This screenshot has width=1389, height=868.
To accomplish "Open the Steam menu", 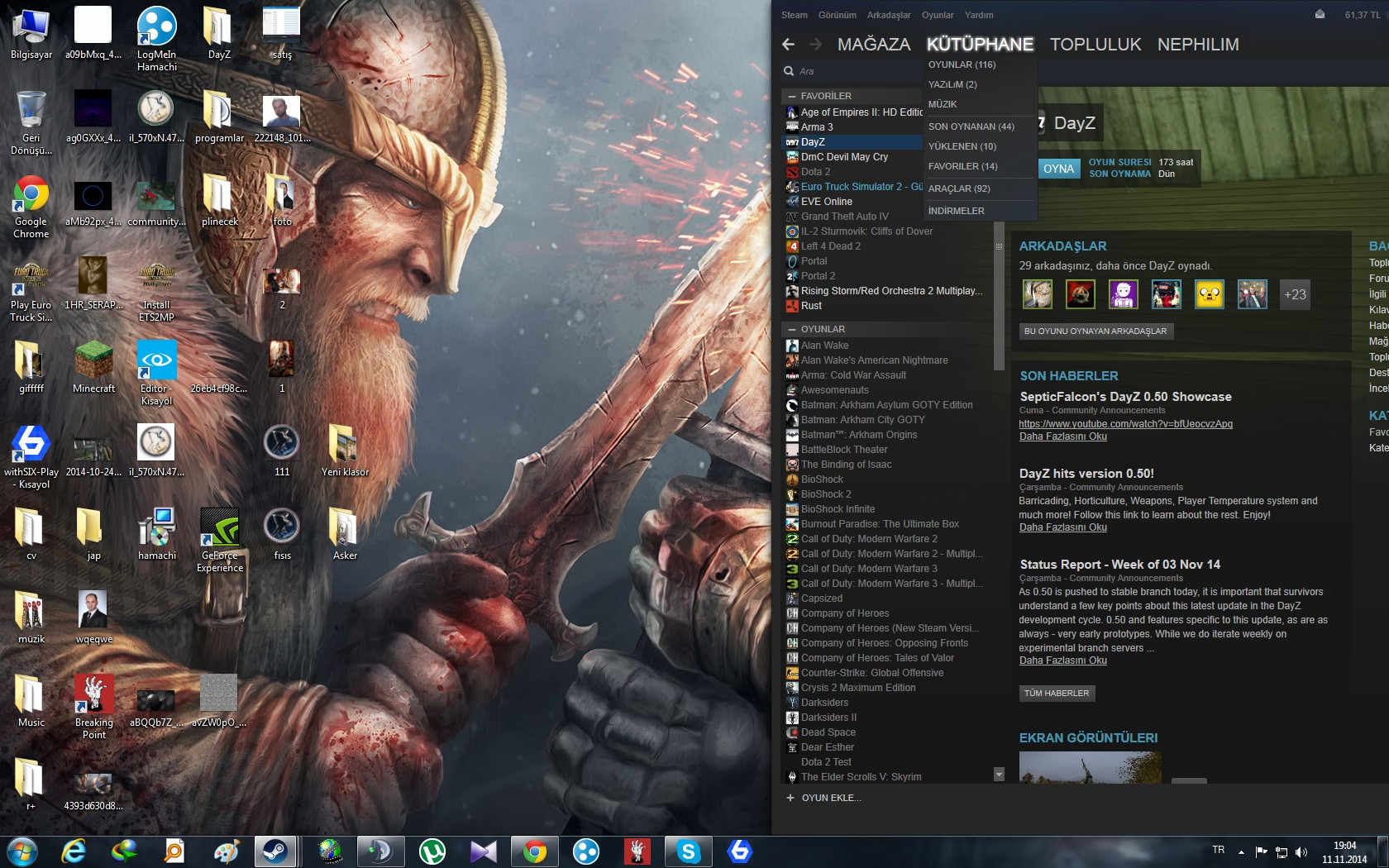I will (795, 15).
